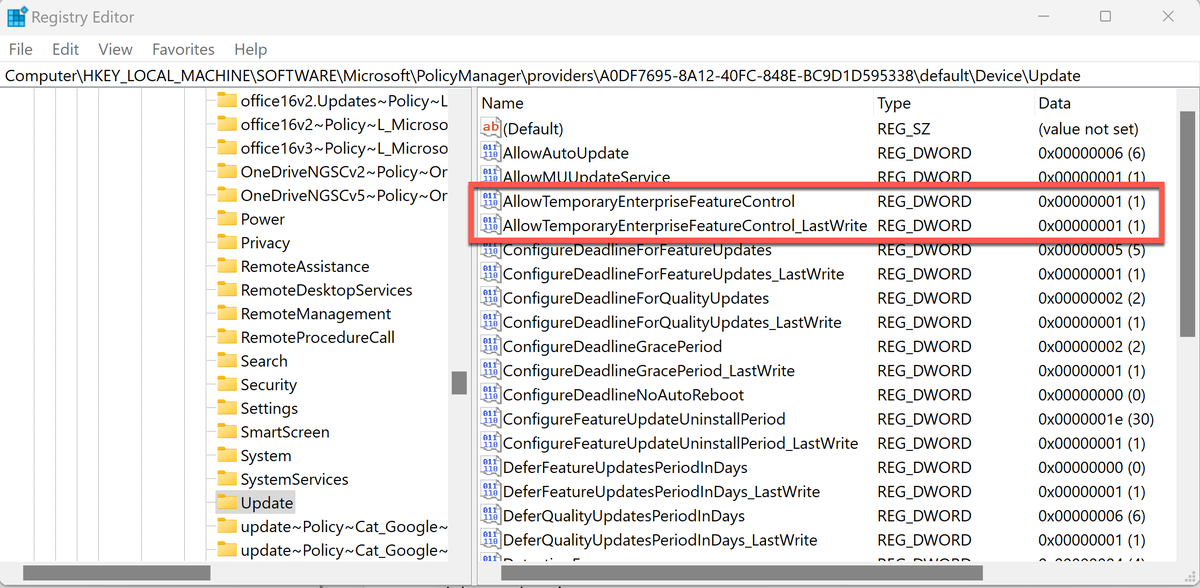Image resolution: width=1200 pixels, height=588 pixels.
Task: Click DWORD icon for DeferFeatureUpdatesPeriodInDays
Action: coord(491,467)
